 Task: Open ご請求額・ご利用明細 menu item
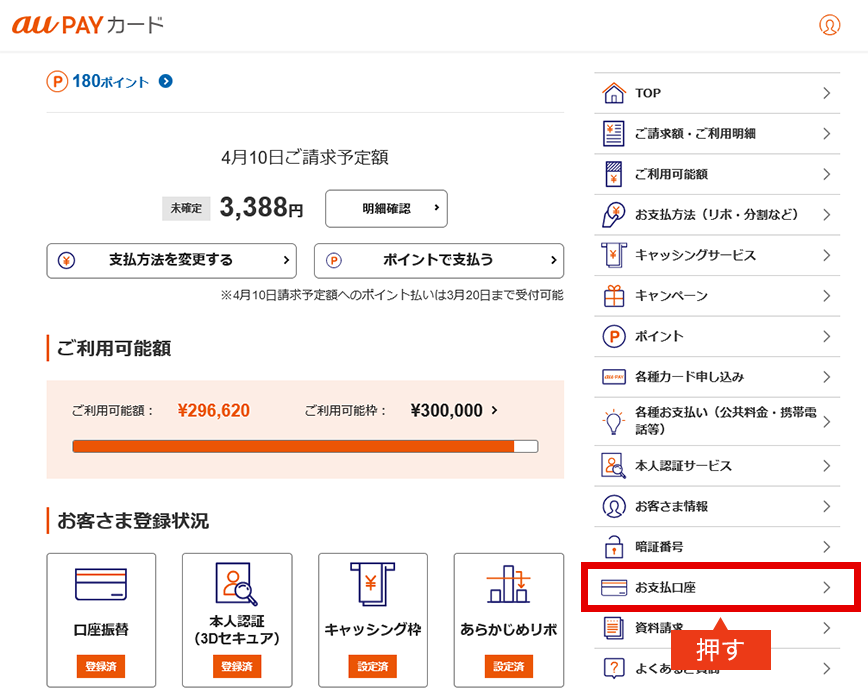click(716, 133)
